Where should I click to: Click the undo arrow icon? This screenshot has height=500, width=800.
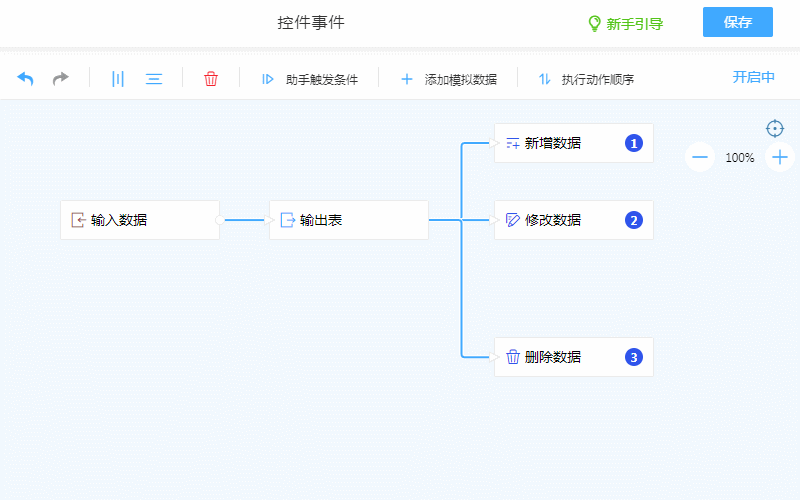[26, 78]
